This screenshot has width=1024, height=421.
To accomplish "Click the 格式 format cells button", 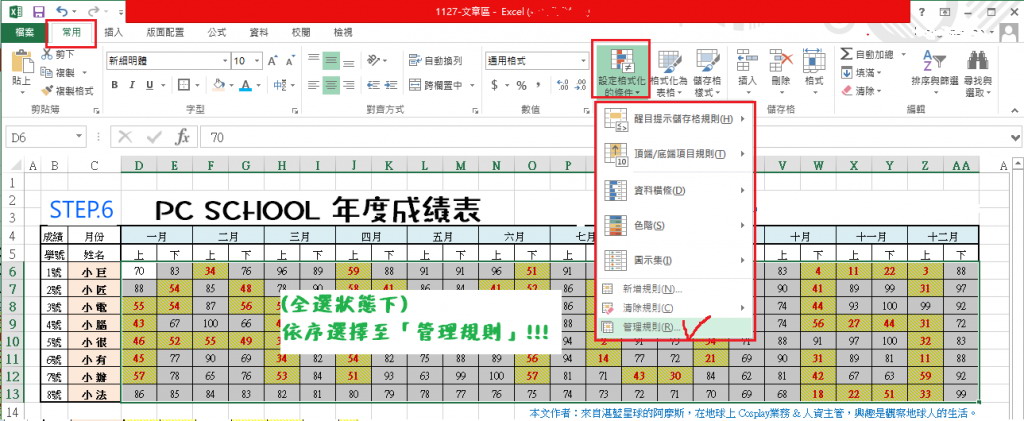I will (x=814, y=70).
